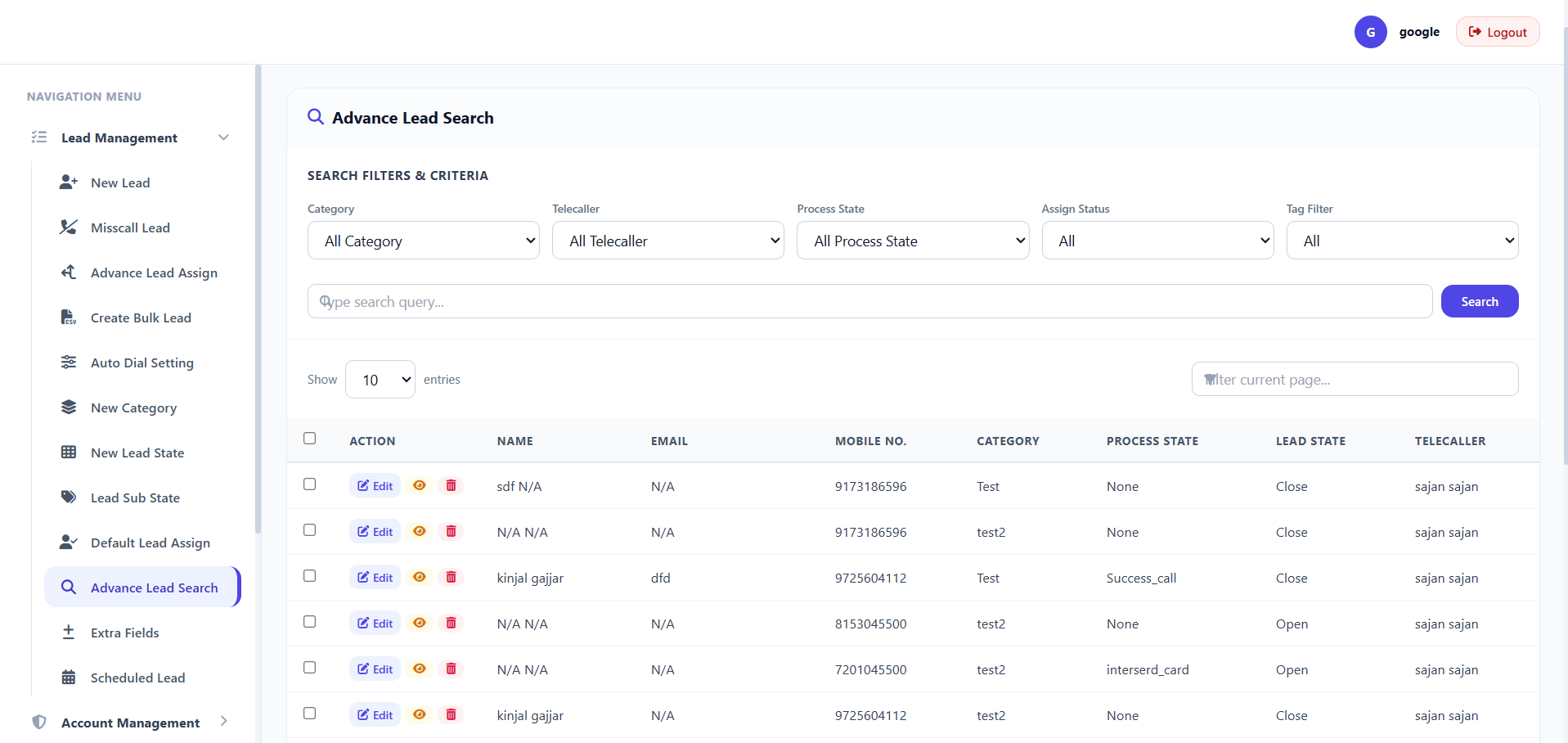
Task: Click the filter current page input
Action: pos(1355,379)
